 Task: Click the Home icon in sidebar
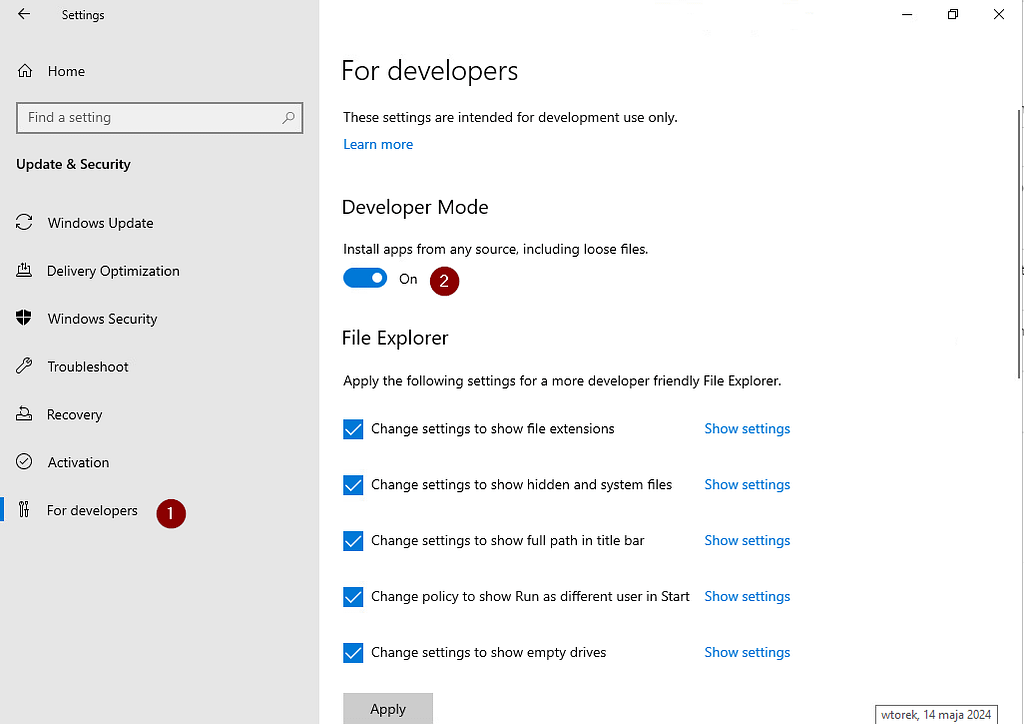point(26,71)
